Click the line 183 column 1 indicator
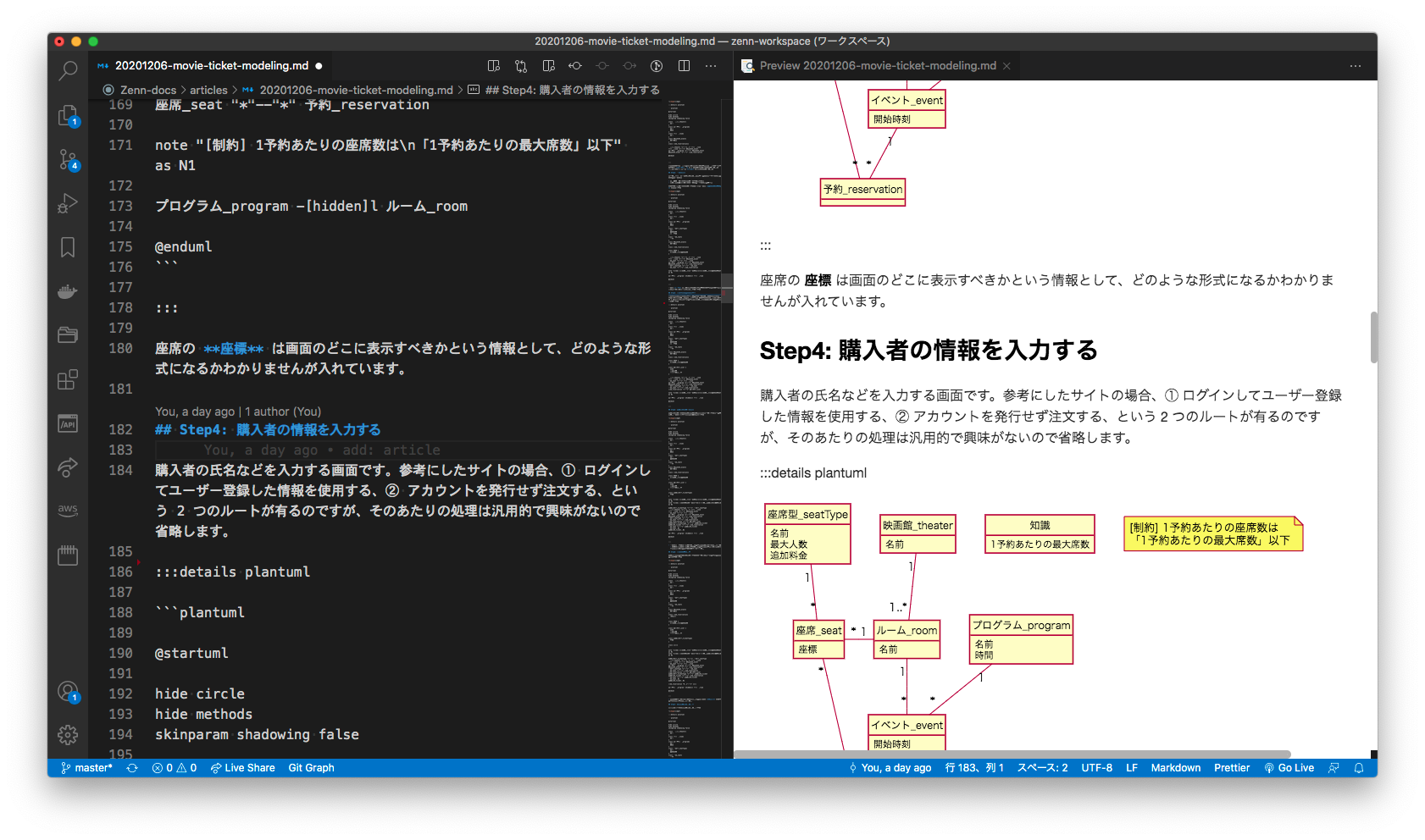This screenshot has height=840, width=1425. (974, 768)
